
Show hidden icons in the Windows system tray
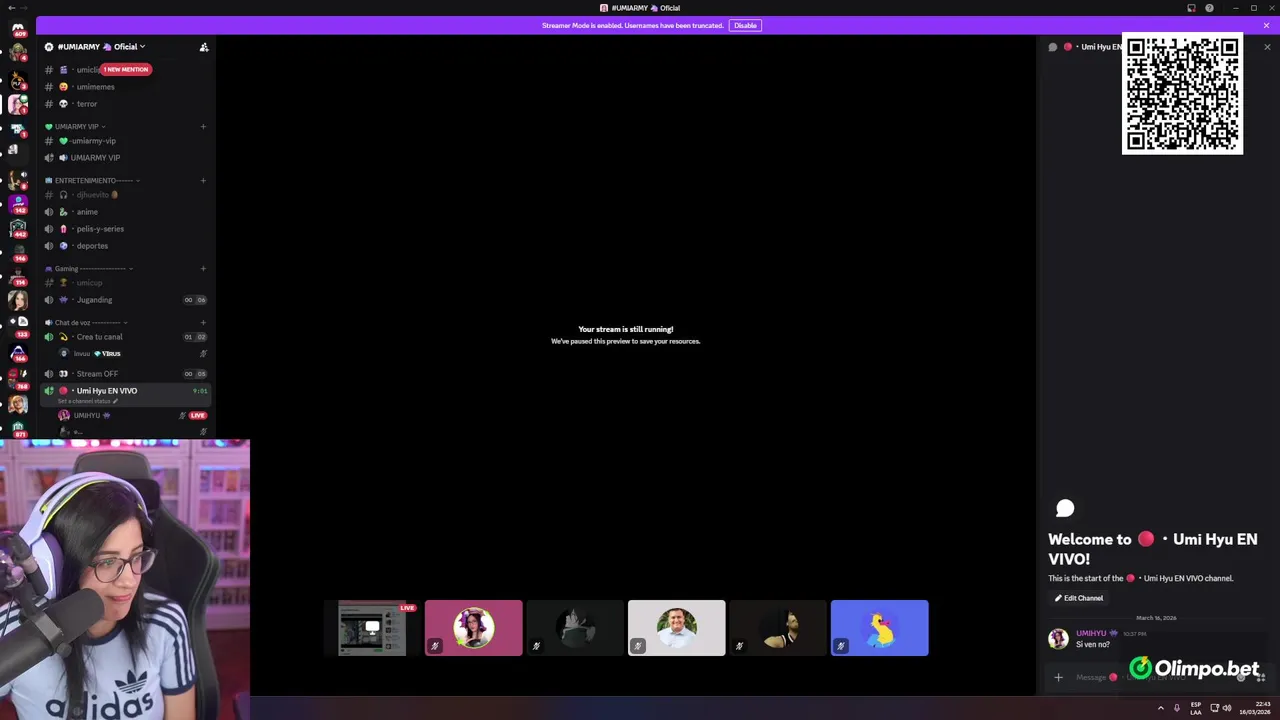coord(1160,708)
